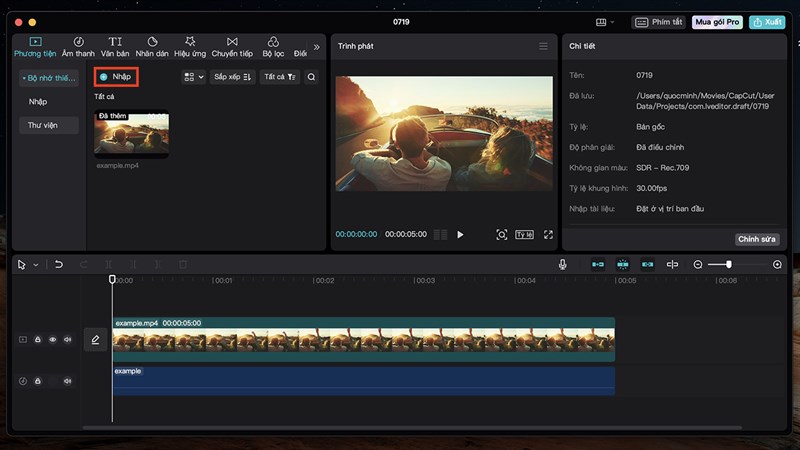Toggle clip linkage
This screenshot has height=450, width=800.
point(647,264)
